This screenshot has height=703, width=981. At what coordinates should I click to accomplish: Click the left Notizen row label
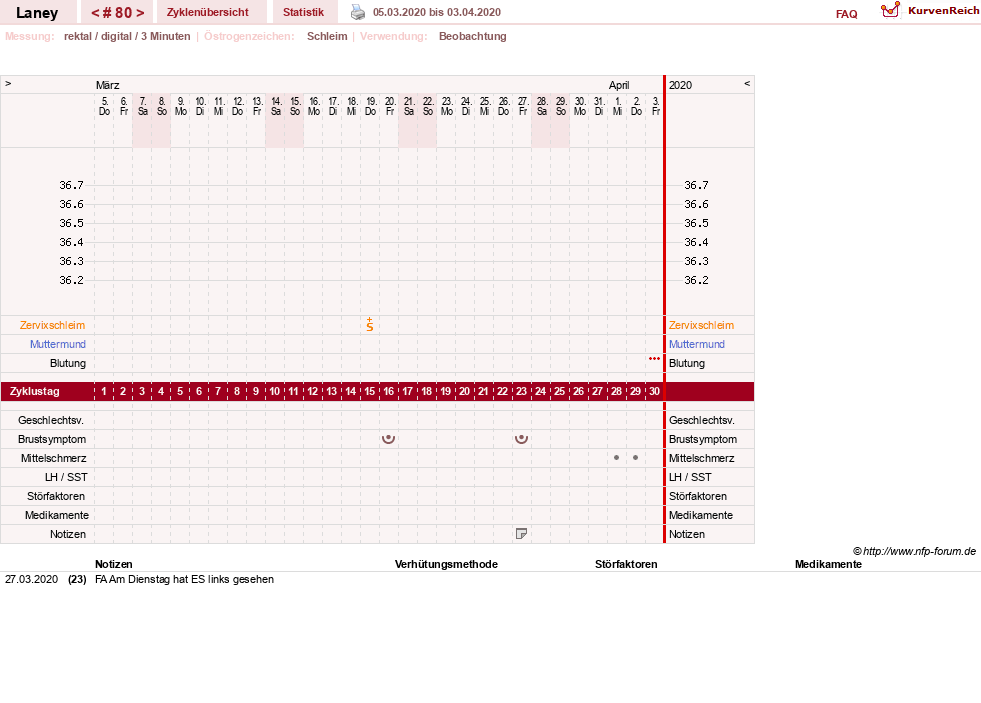pos(68,534)
